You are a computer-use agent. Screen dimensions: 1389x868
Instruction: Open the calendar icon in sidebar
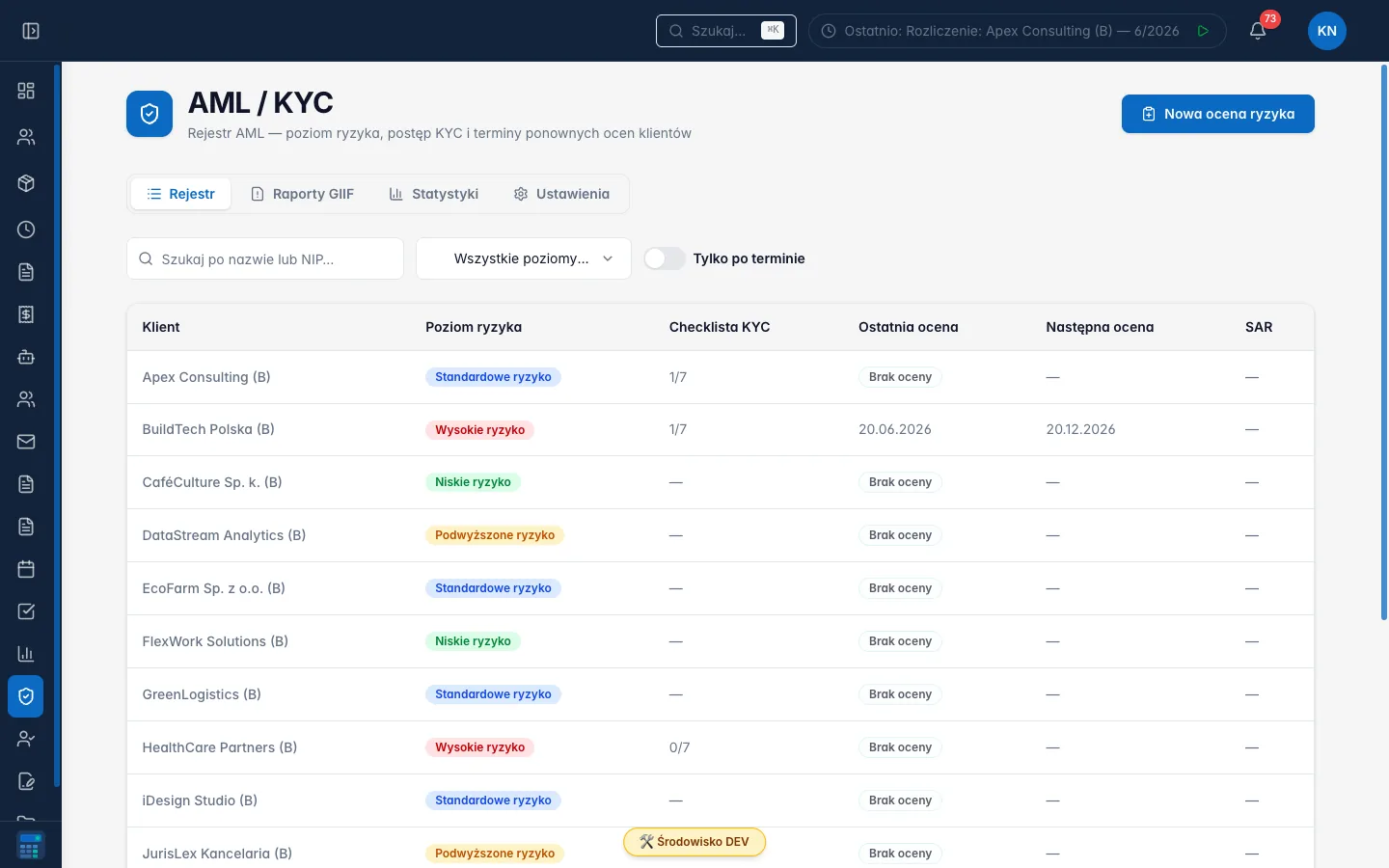(x=26, y=569)
